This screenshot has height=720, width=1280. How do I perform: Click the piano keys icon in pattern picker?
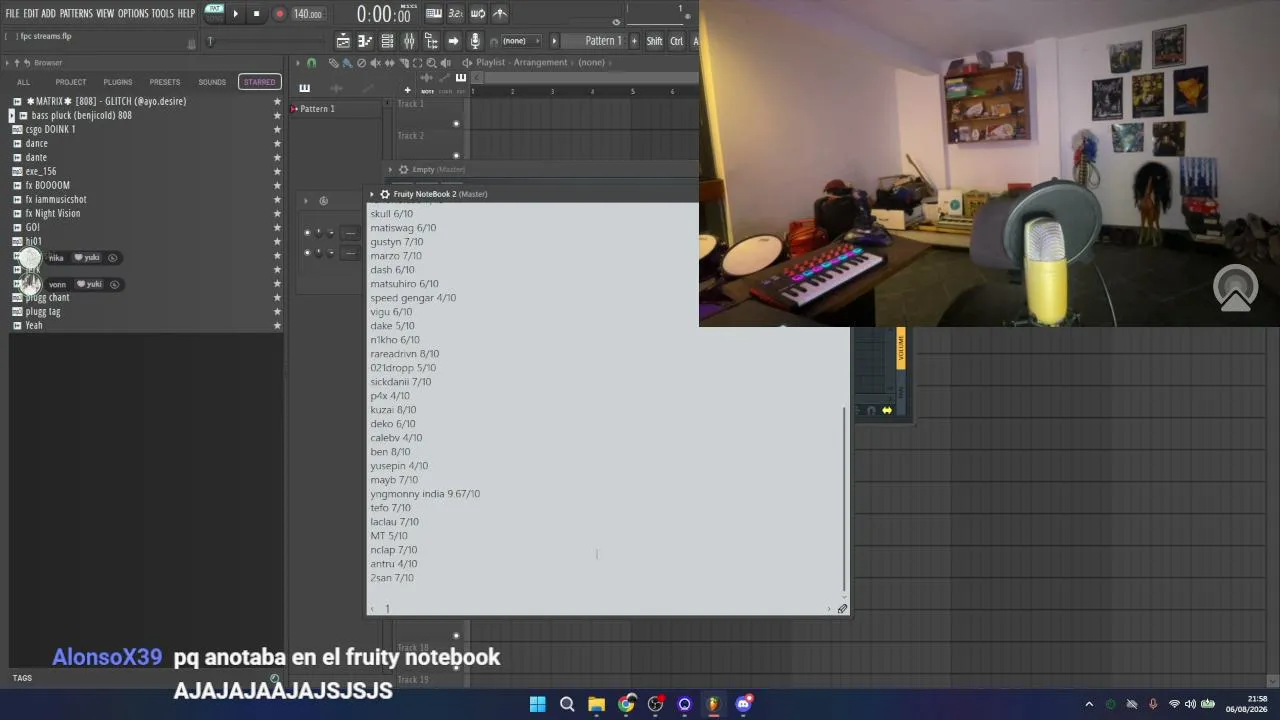pos(305,88)
